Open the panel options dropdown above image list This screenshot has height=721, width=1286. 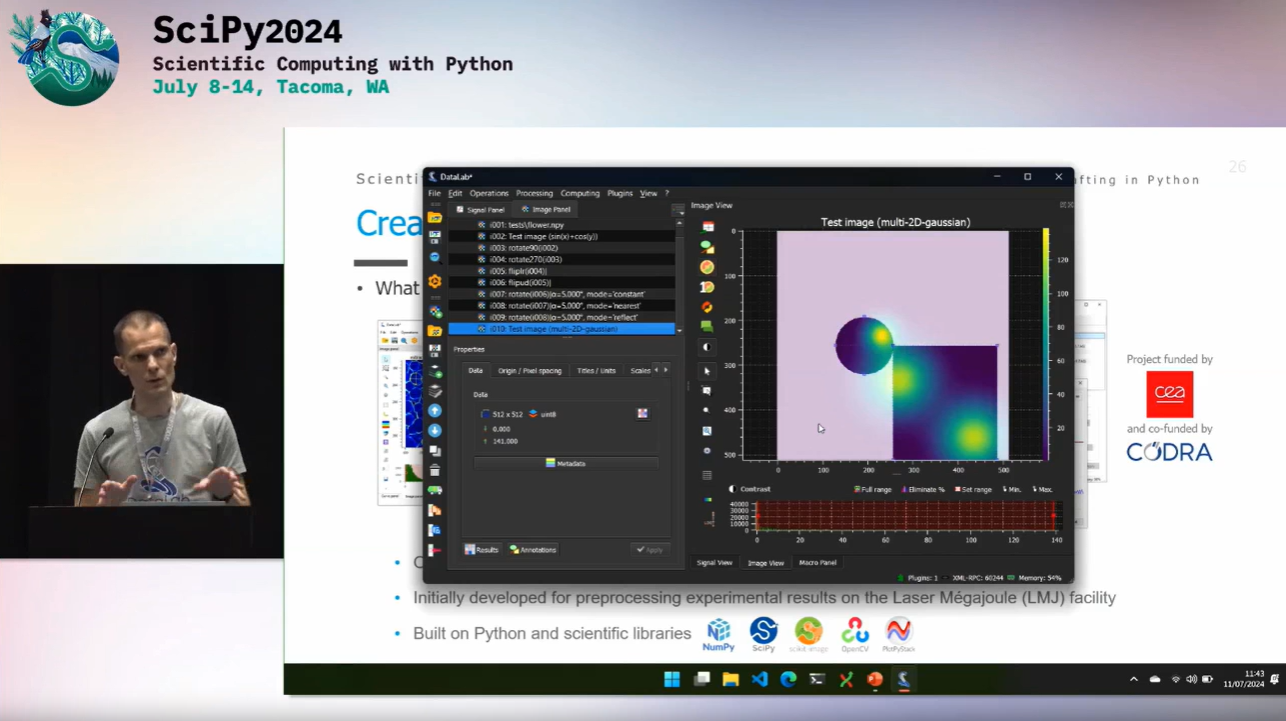(x=679, y=210)
